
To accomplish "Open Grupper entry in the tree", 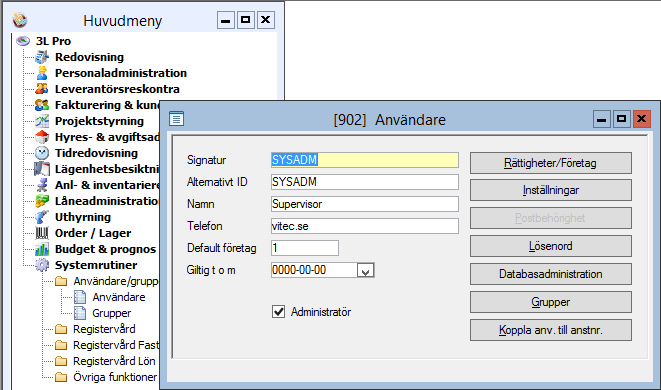I will pos(111,313).
